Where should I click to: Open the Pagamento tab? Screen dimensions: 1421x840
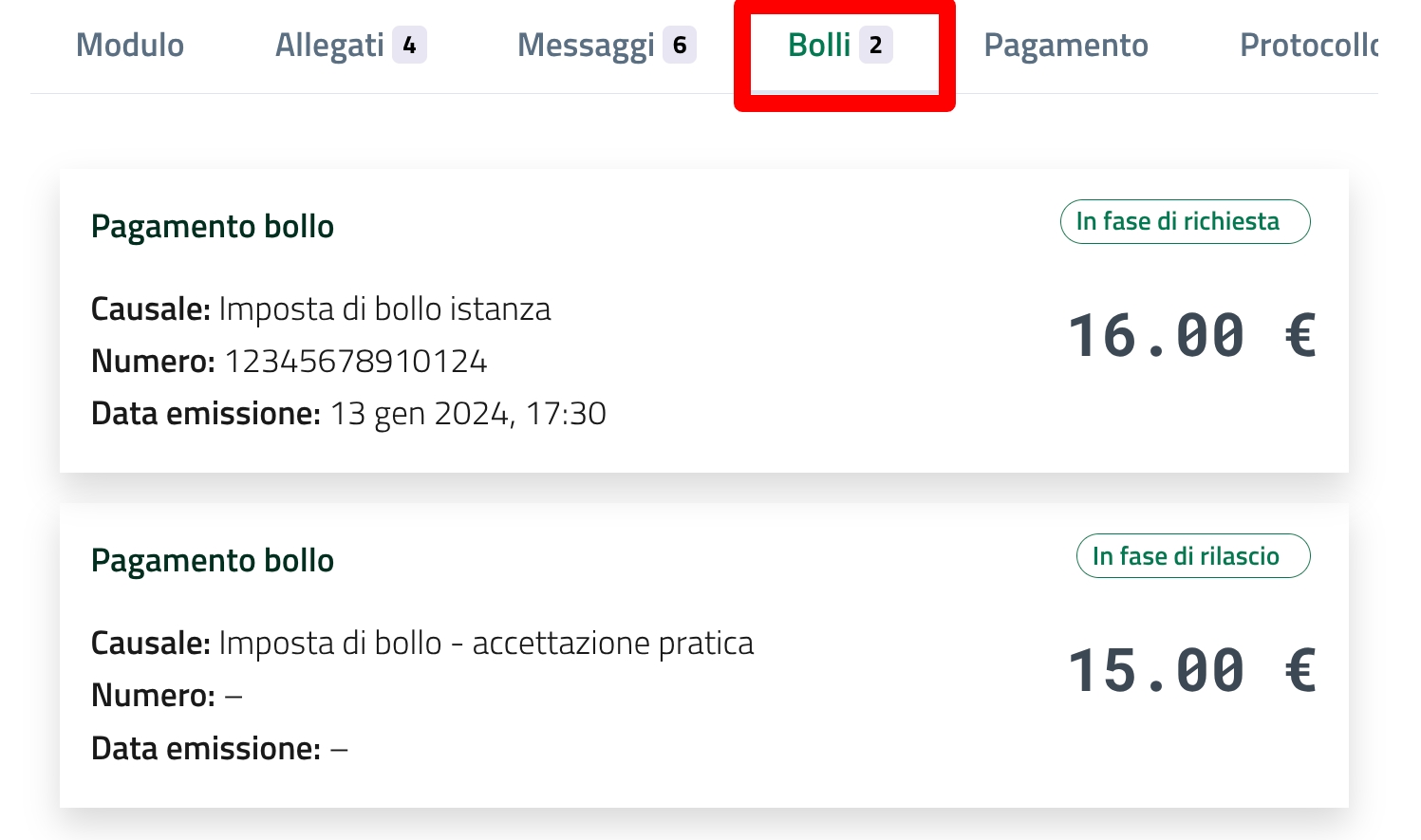click(x=1066, y=45)
